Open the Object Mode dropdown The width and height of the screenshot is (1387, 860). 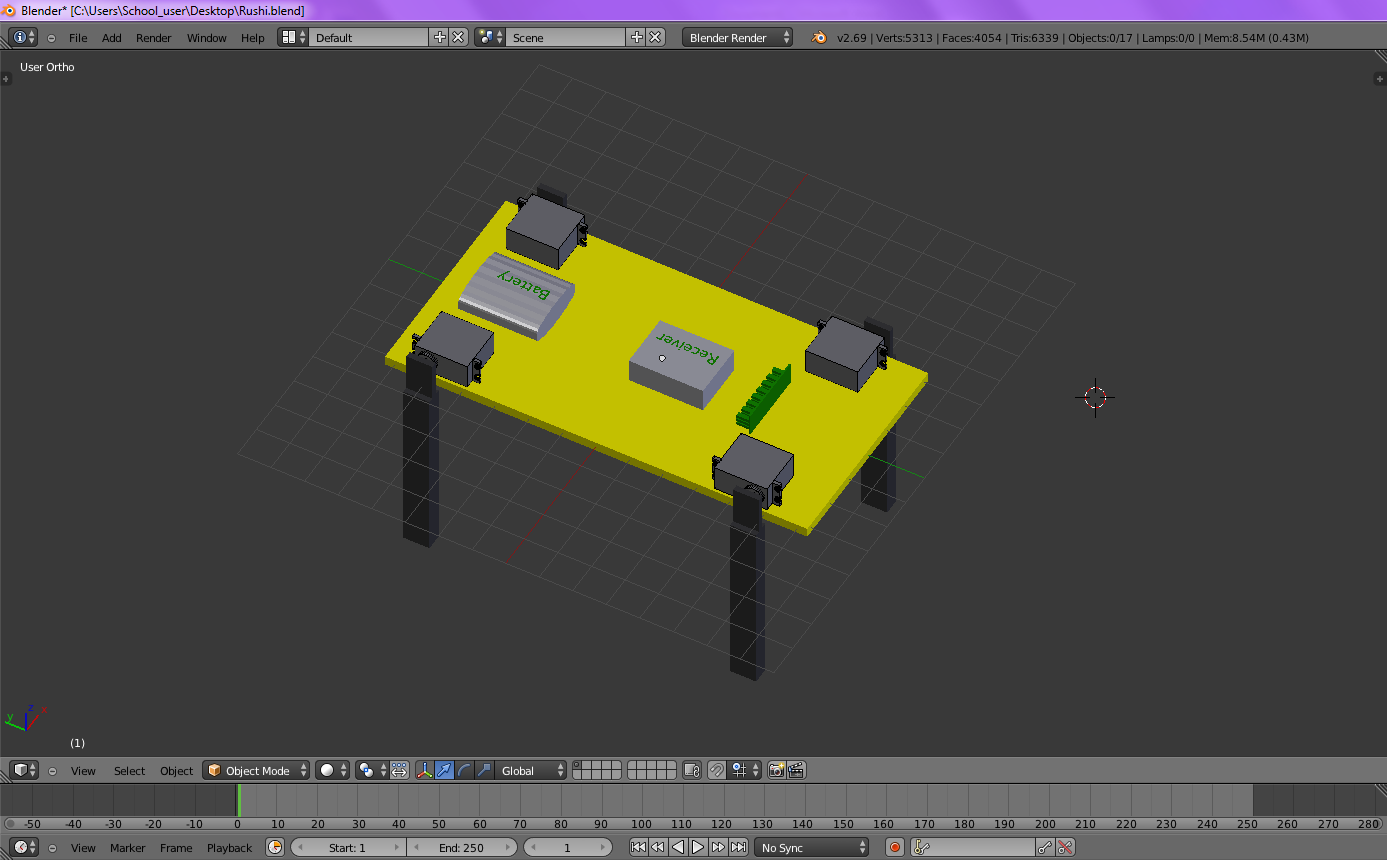257,770
